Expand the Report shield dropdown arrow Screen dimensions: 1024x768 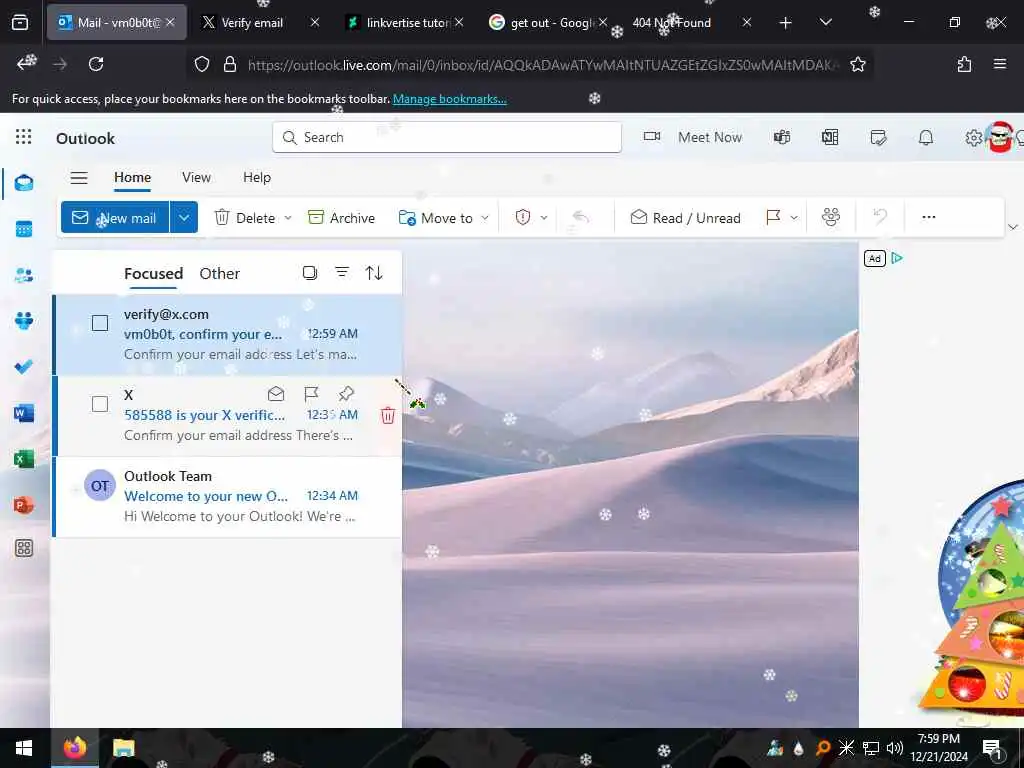click(543, 217)
